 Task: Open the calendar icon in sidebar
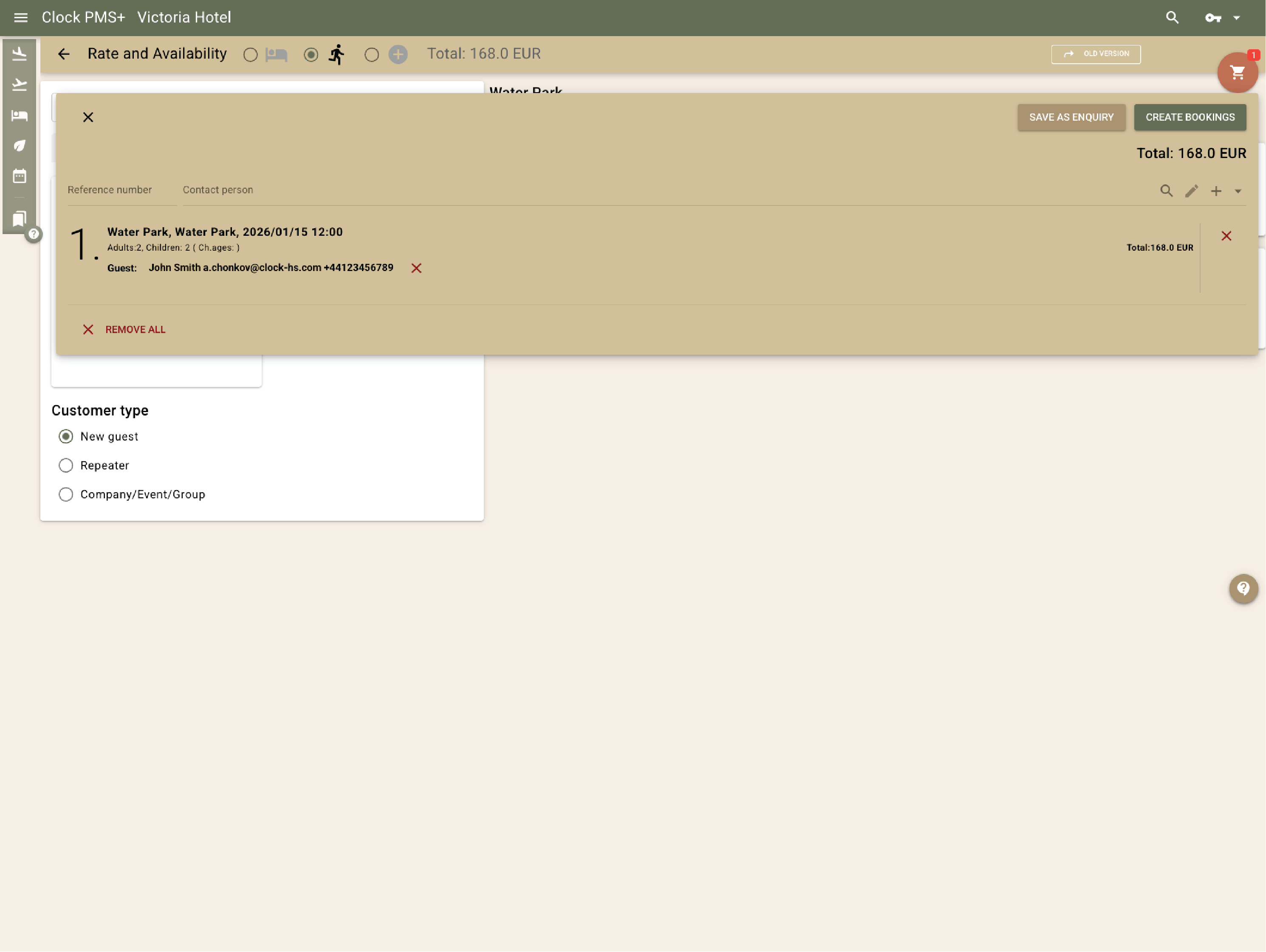(20, 176)
